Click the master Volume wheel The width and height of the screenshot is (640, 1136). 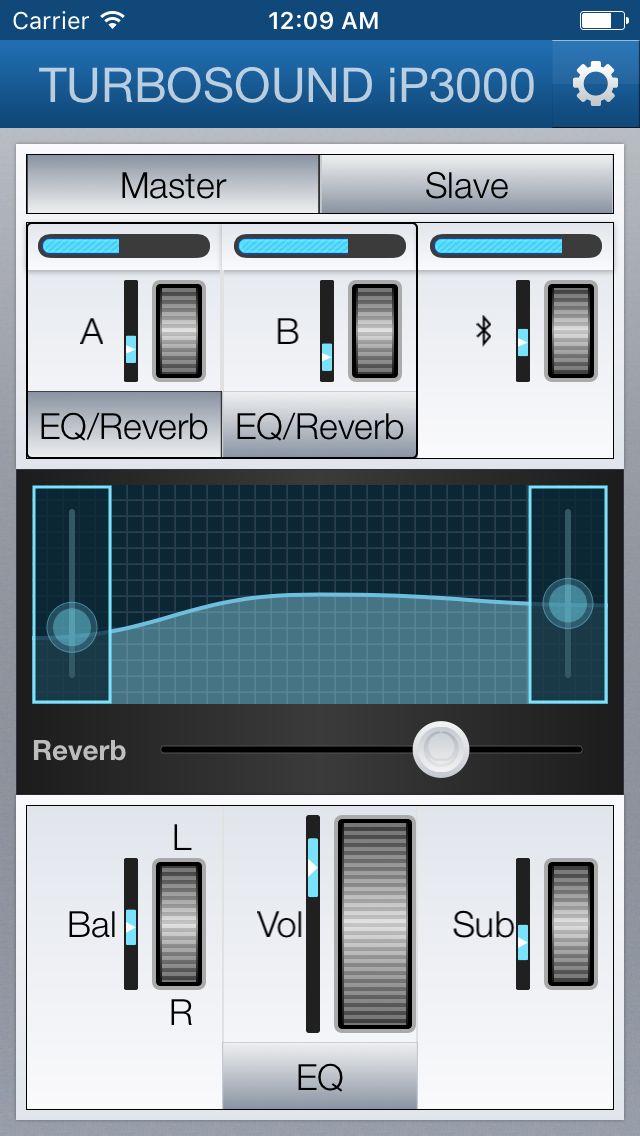[x=375, y=924]
